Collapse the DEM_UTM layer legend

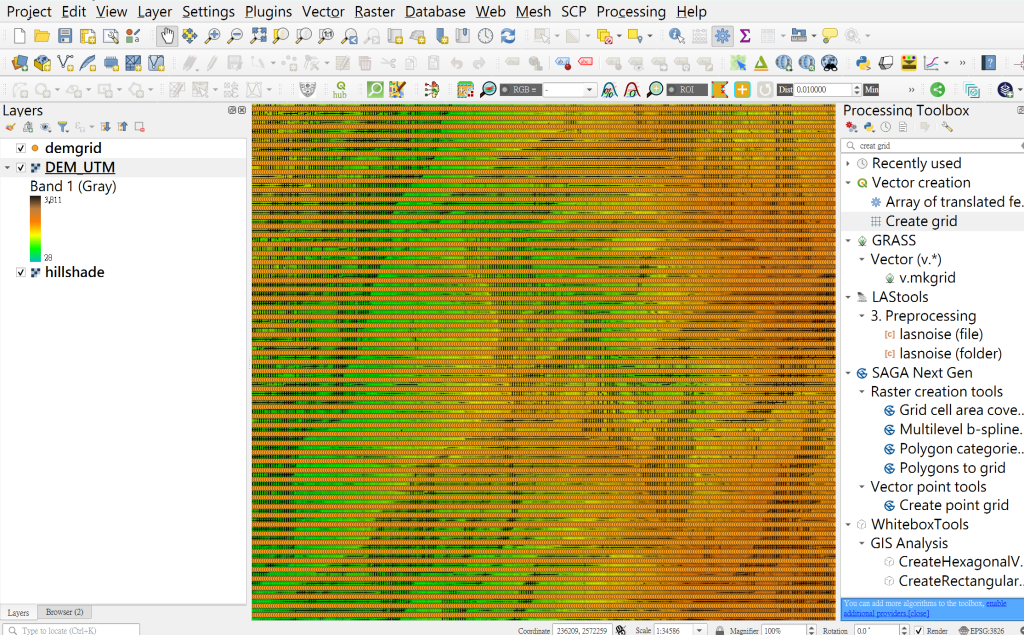[x=7, y=168]
